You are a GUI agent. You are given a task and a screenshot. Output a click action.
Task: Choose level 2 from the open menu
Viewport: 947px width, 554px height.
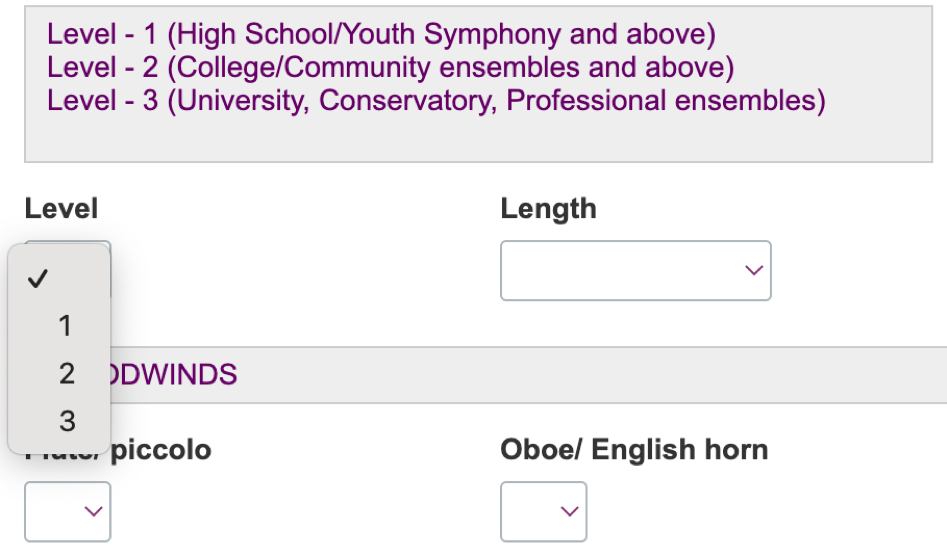[66, 374]
